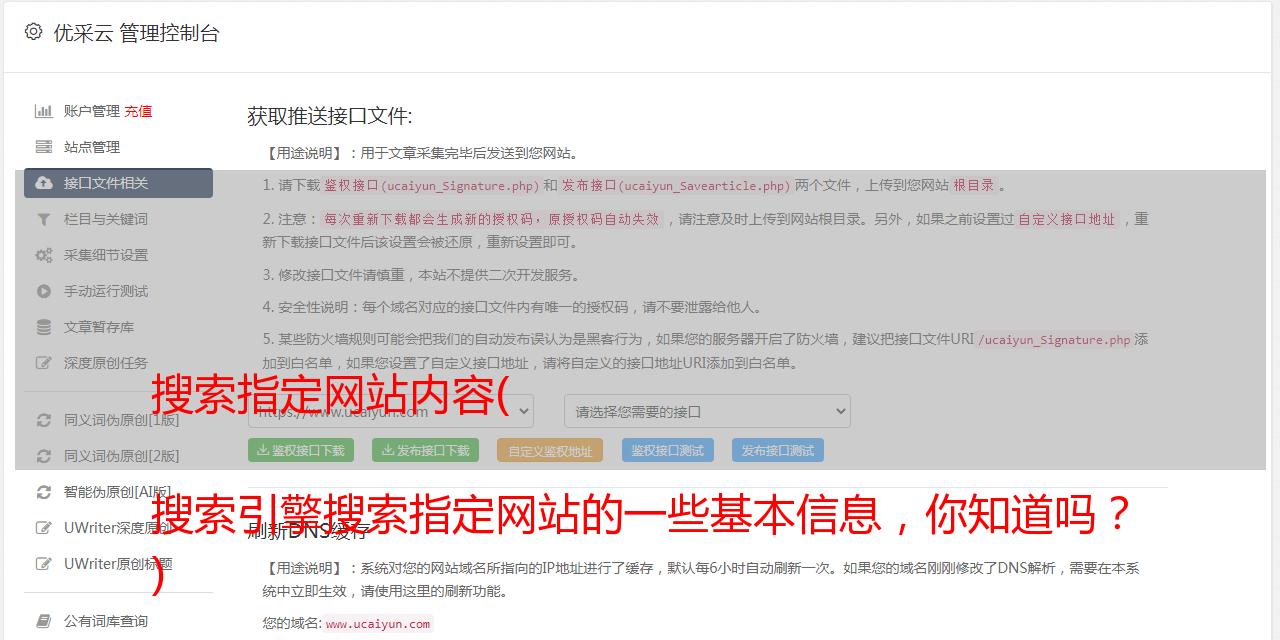Click the gears icon for 采集细节设置

pyautogui.click(x=44, y=255)
